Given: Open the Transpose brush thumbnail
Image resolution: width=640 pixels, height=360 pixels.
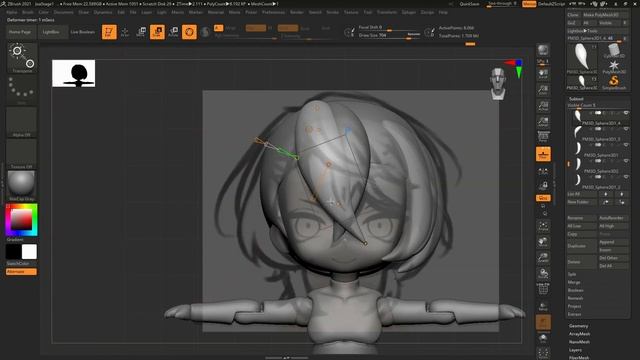Looking at the screenshot, I should (22, 58).
